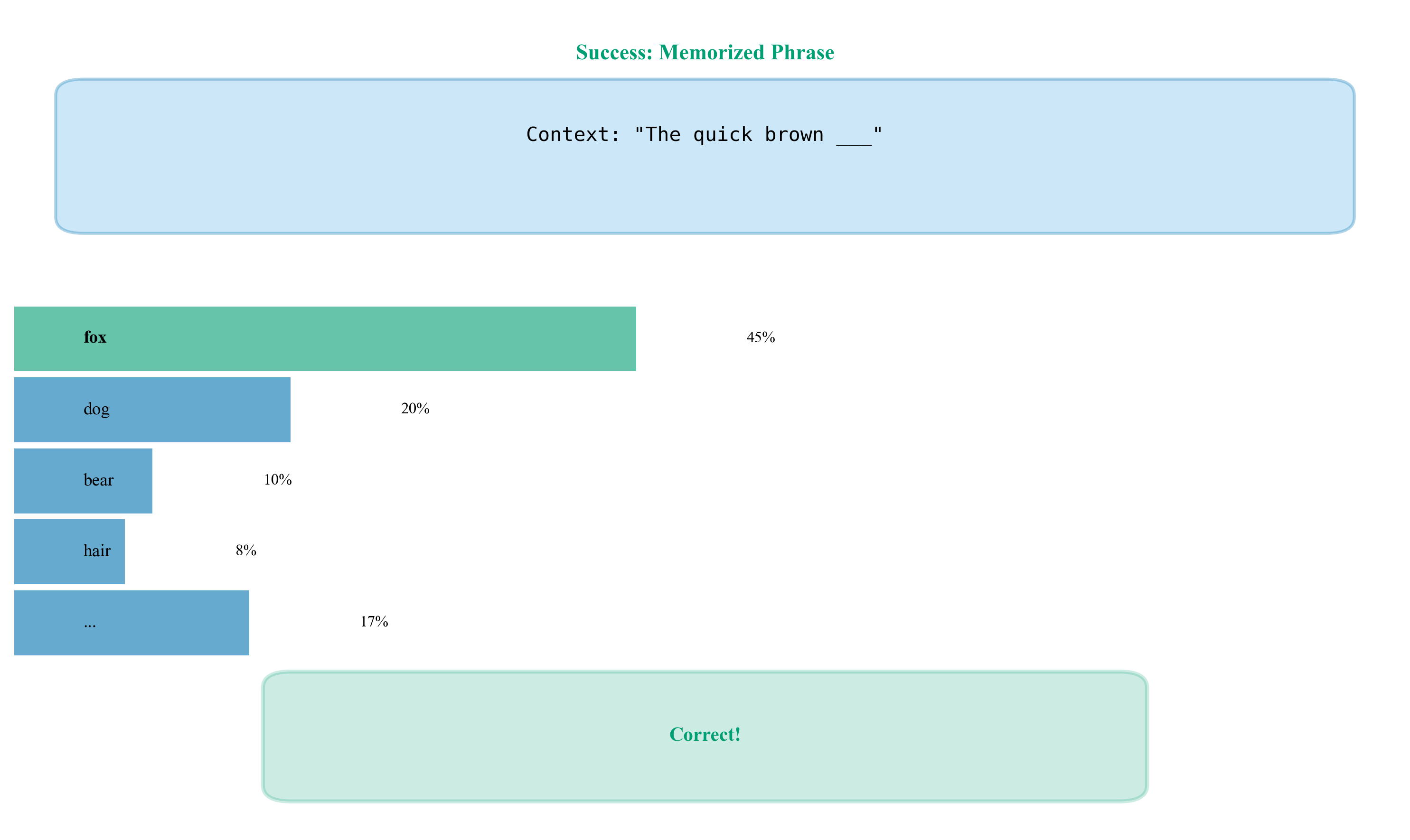Image resolution: width=1410 pixels, height=840 pixels.
Task: Click the ellipsis "..." remaining-options bar
Action: point(170,623)
